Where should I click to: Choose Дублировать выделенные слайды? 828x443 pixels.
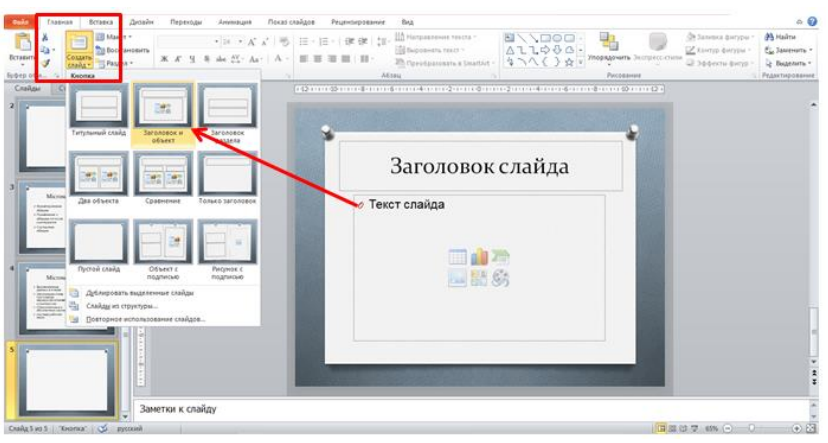click(x=139, y=292)
